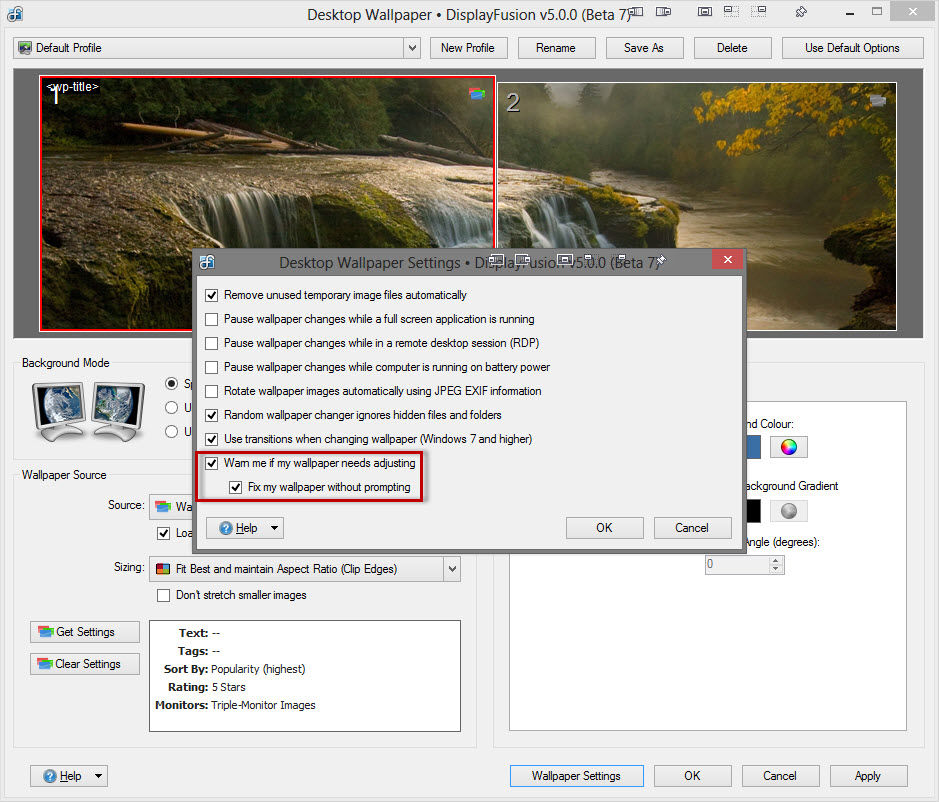Select the monitor 2 wallpaper preview

coord(696,205)
